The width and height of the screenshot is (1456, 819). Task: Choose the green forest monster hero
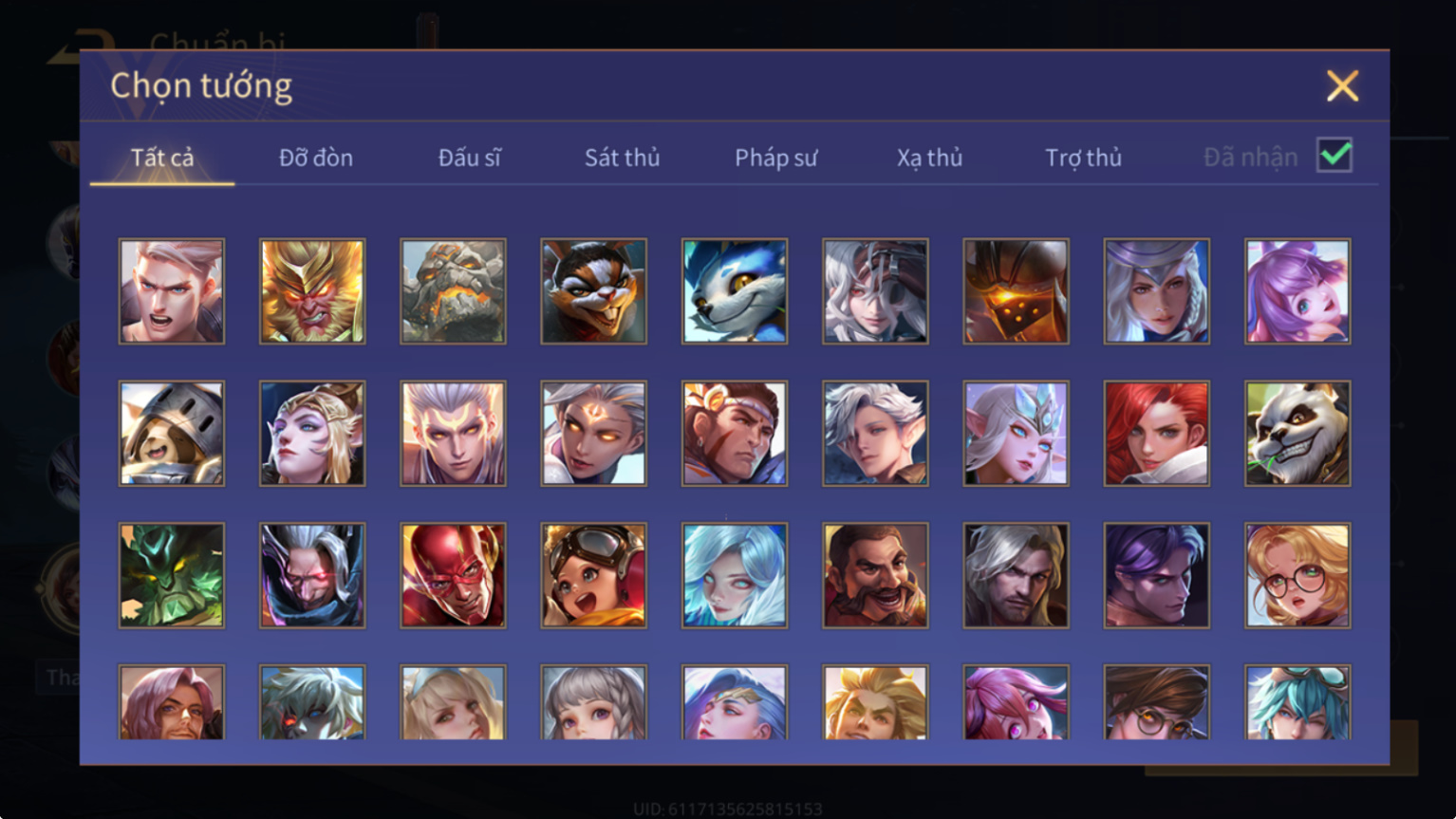click(172, 576)
